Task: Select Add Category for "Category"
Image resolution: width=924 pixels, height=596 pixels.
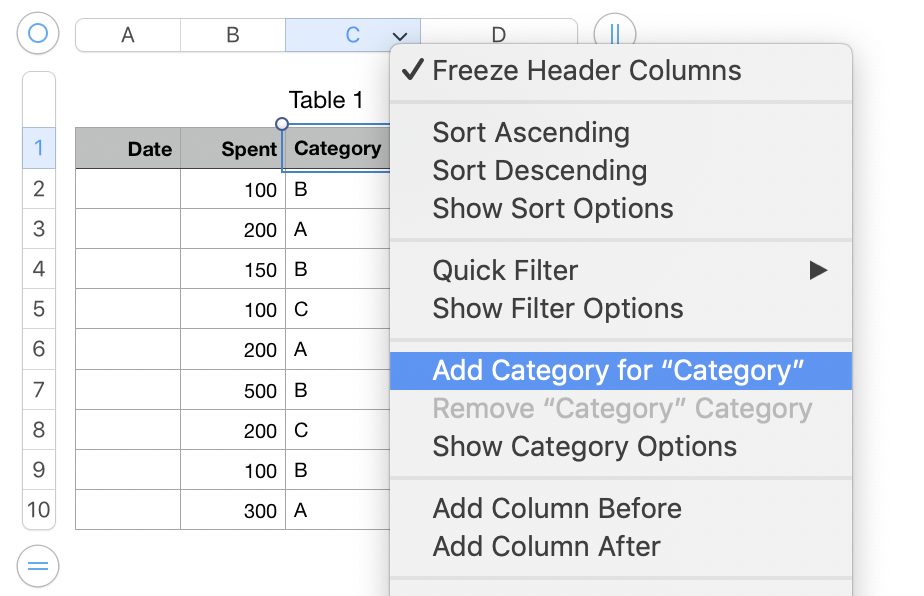Action: (x=618, y=371)
